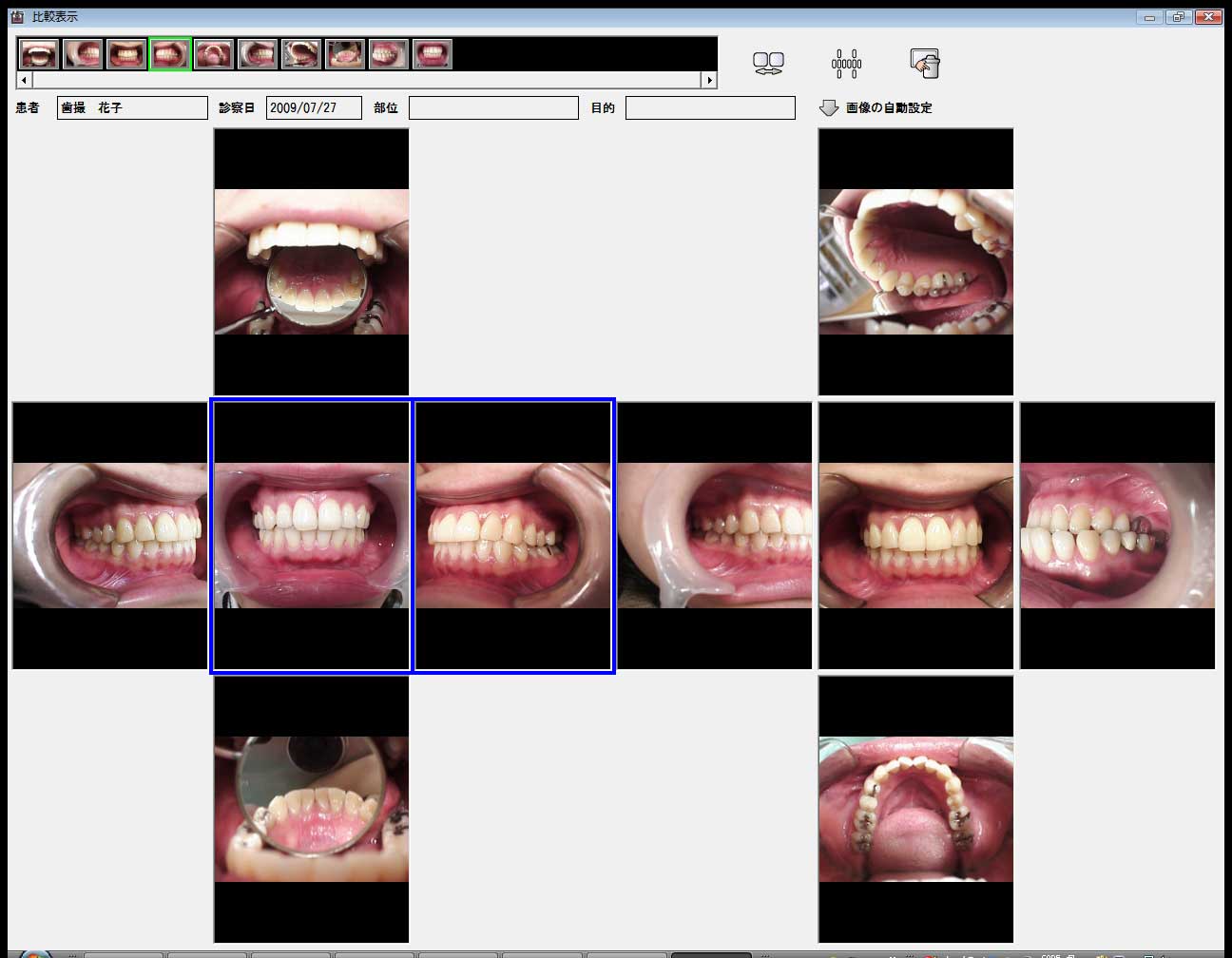Select frontal bite photo in blue frame
Viewport: 1232px width, 958px height.
coord(312,536)
